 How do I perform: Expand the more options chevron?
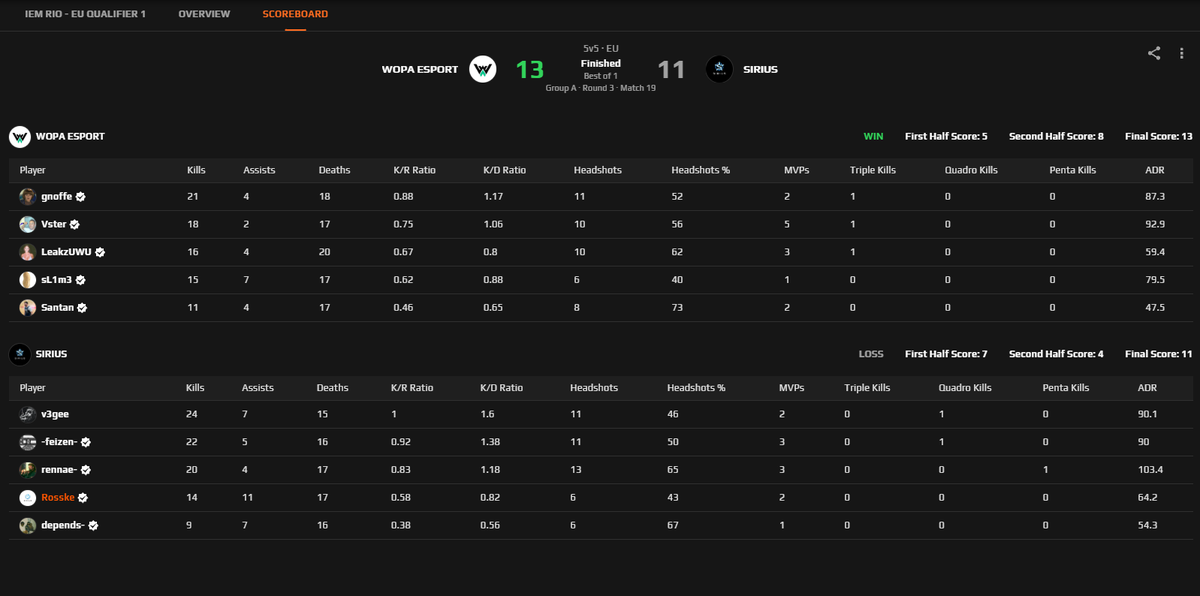(1180, 53)
